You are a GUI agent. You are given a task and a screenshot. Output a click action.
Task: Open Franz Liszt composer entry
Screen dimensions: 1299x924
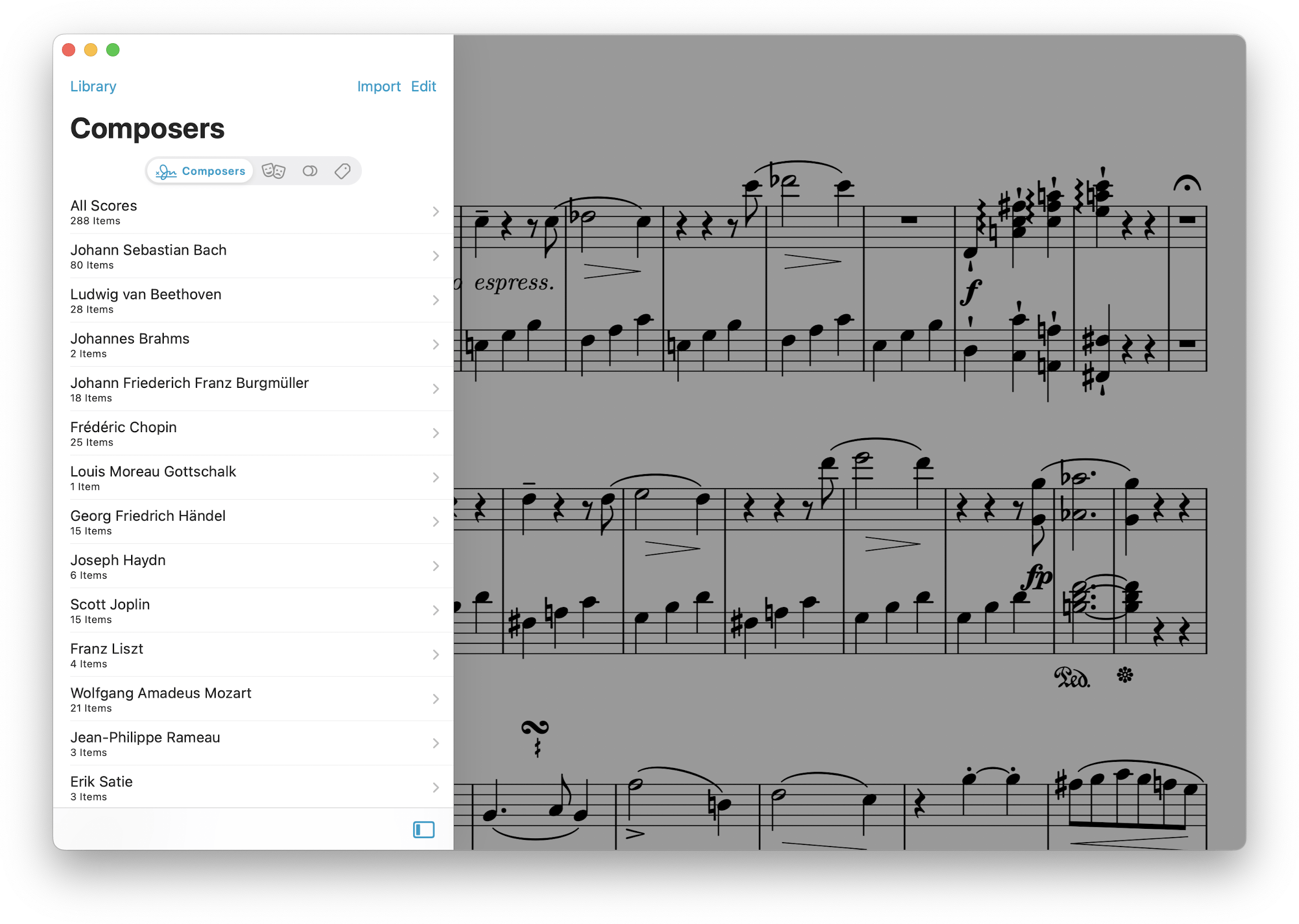click(253, 655)
